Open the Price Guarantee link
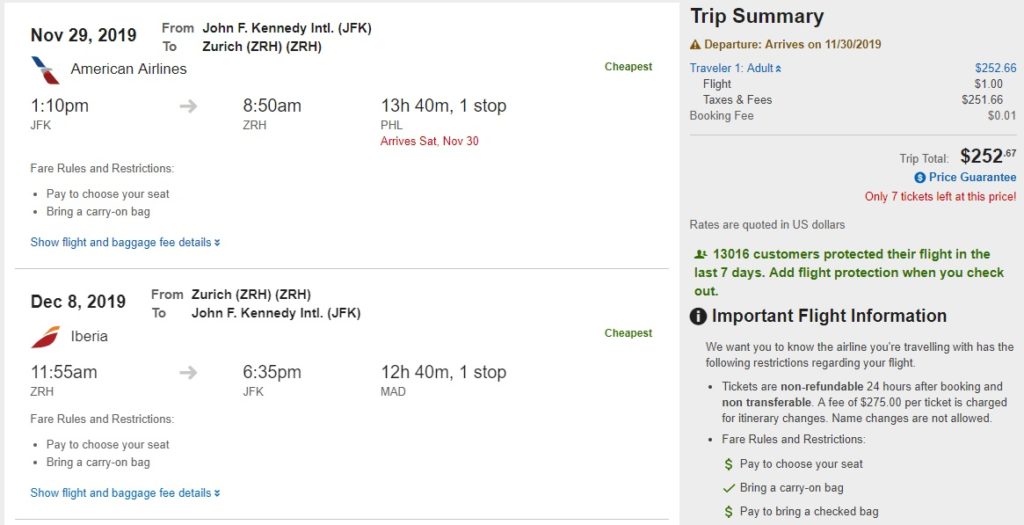This screenshot has width=1024, height=525. click(972, 178)
